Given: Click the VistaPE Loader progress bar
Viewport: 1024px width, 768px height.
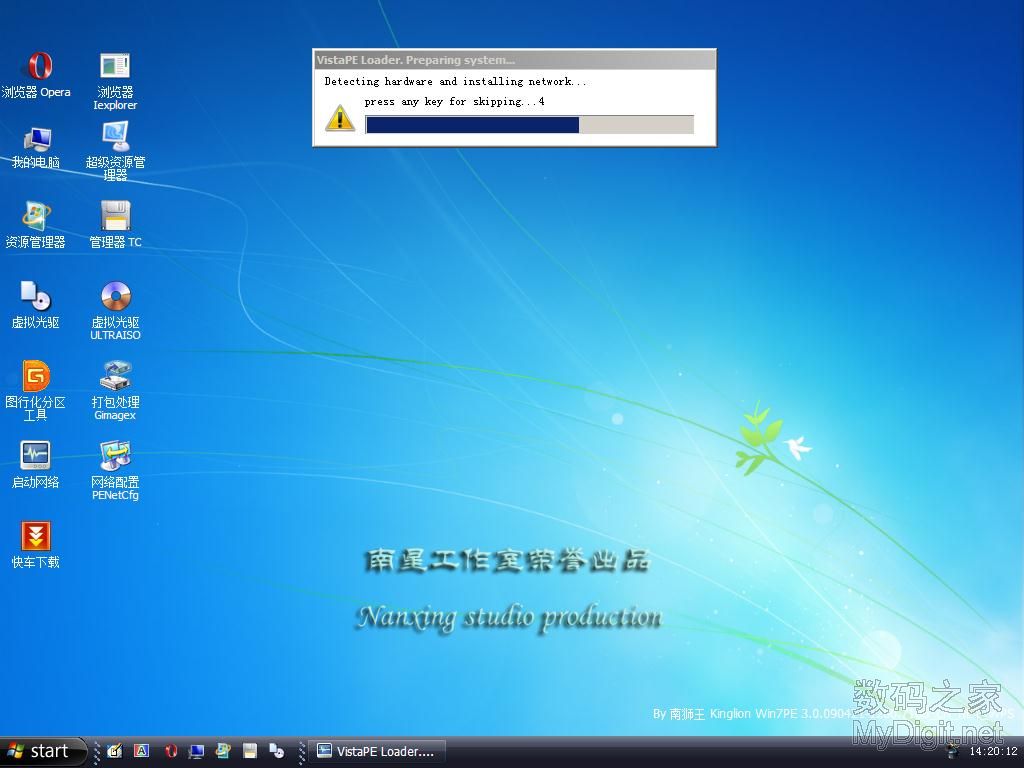Looking at the screenshot, I should pyautogui.click(x=530, y=125).
